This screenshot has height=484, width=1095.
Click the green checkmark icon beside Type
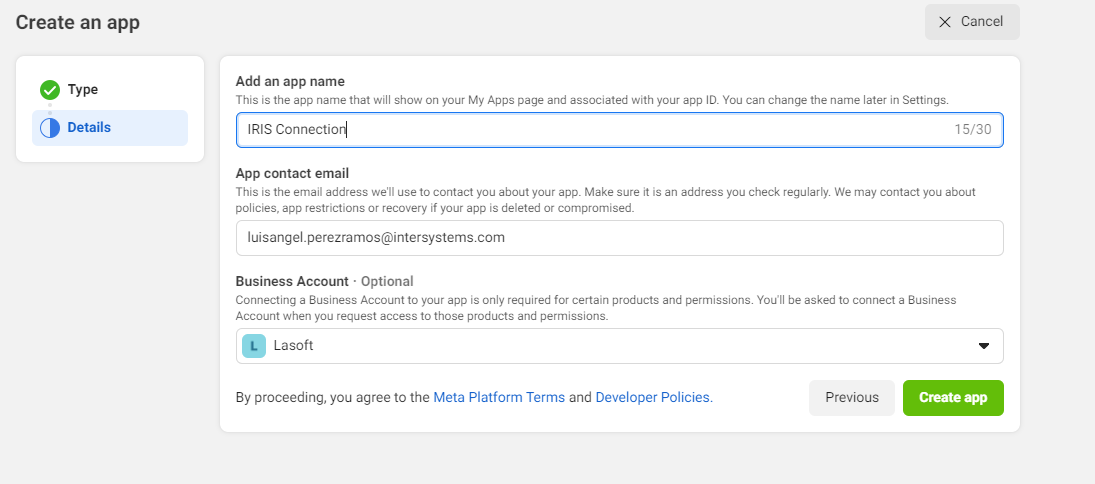click(50, 90)
